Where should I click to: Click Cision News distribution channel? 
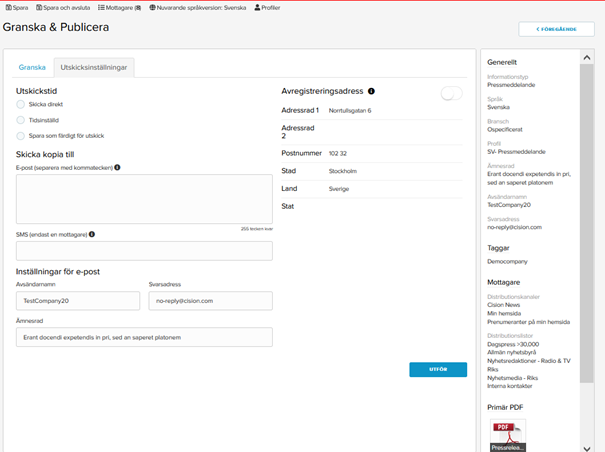[x=504, y=305]
